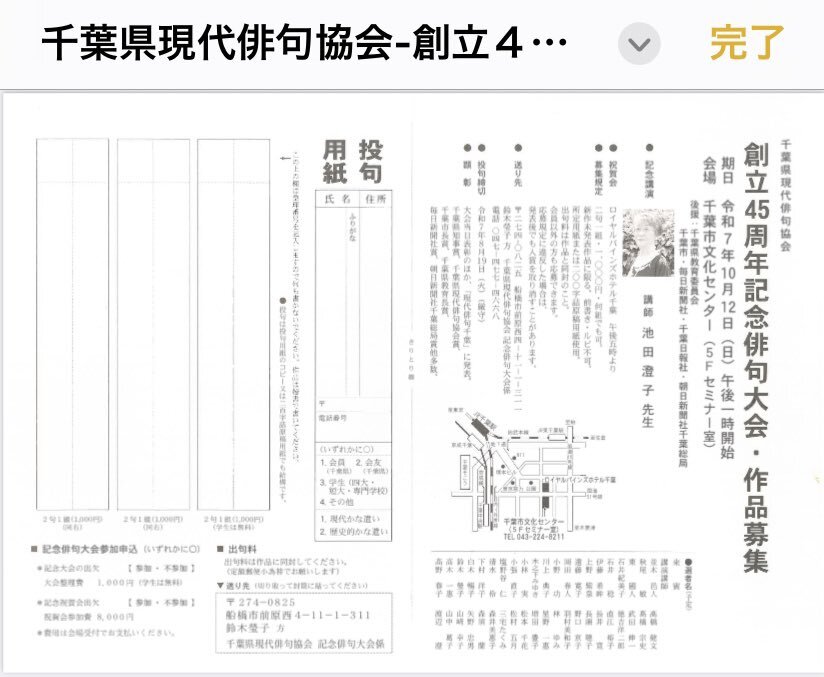Tap the 出句料 section heading

(237, 549)
